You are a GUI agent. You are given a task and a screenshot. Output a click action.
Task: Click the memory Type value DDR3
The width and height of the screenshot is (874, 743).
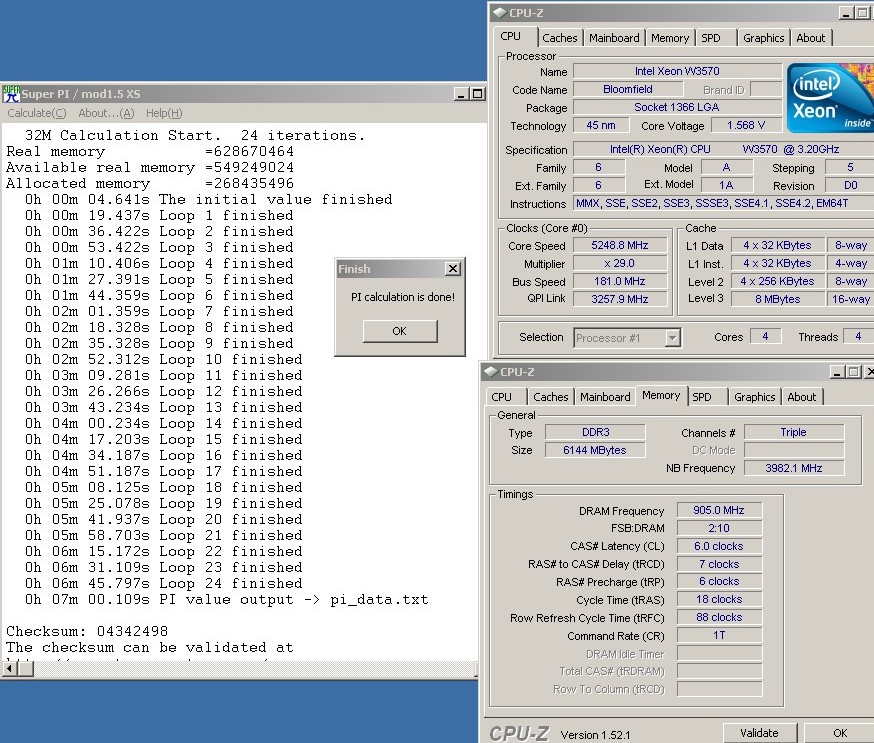coord(595,432)
